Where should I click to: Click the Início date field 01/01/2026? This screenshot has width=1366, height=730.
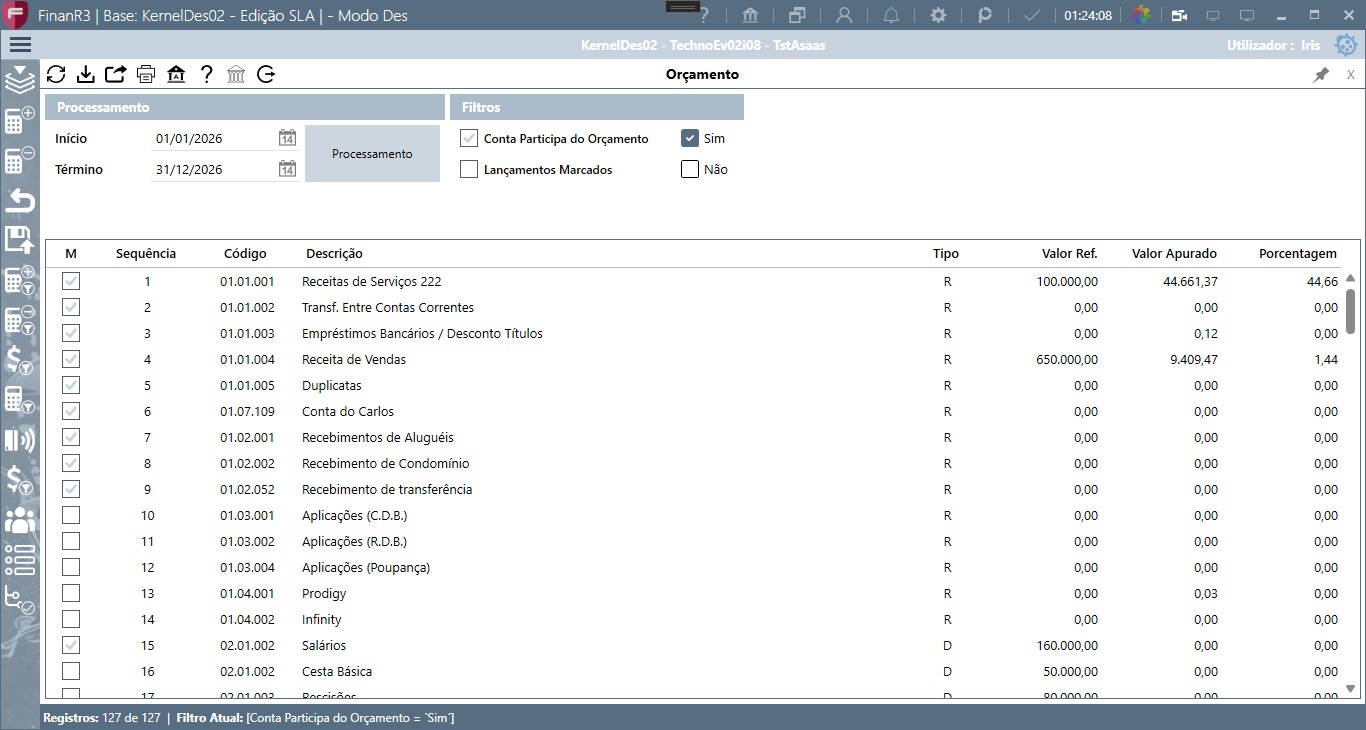pos(214,139)
